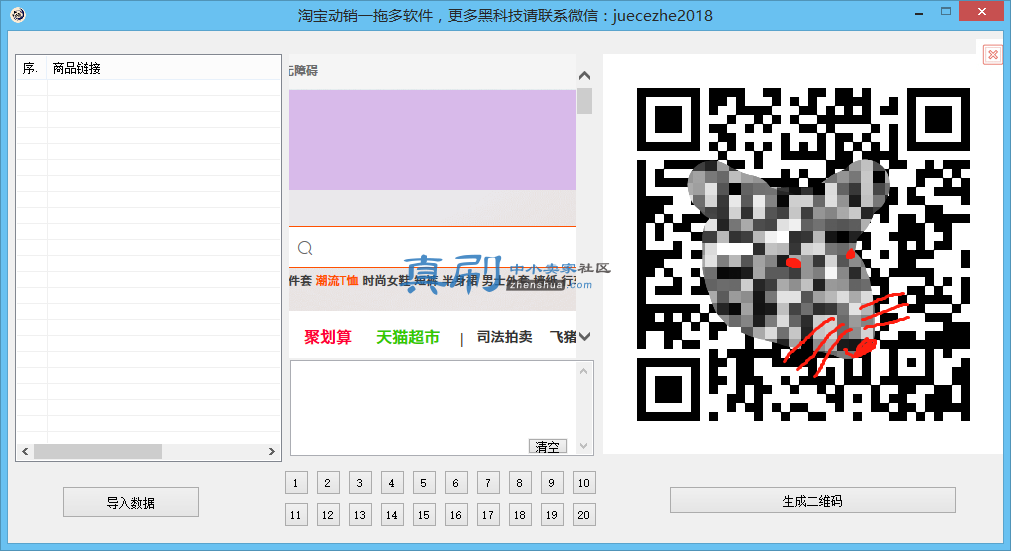The image size is (1011, 551).
Task: Select numbered button 15
Action: (x=424, y=515)
